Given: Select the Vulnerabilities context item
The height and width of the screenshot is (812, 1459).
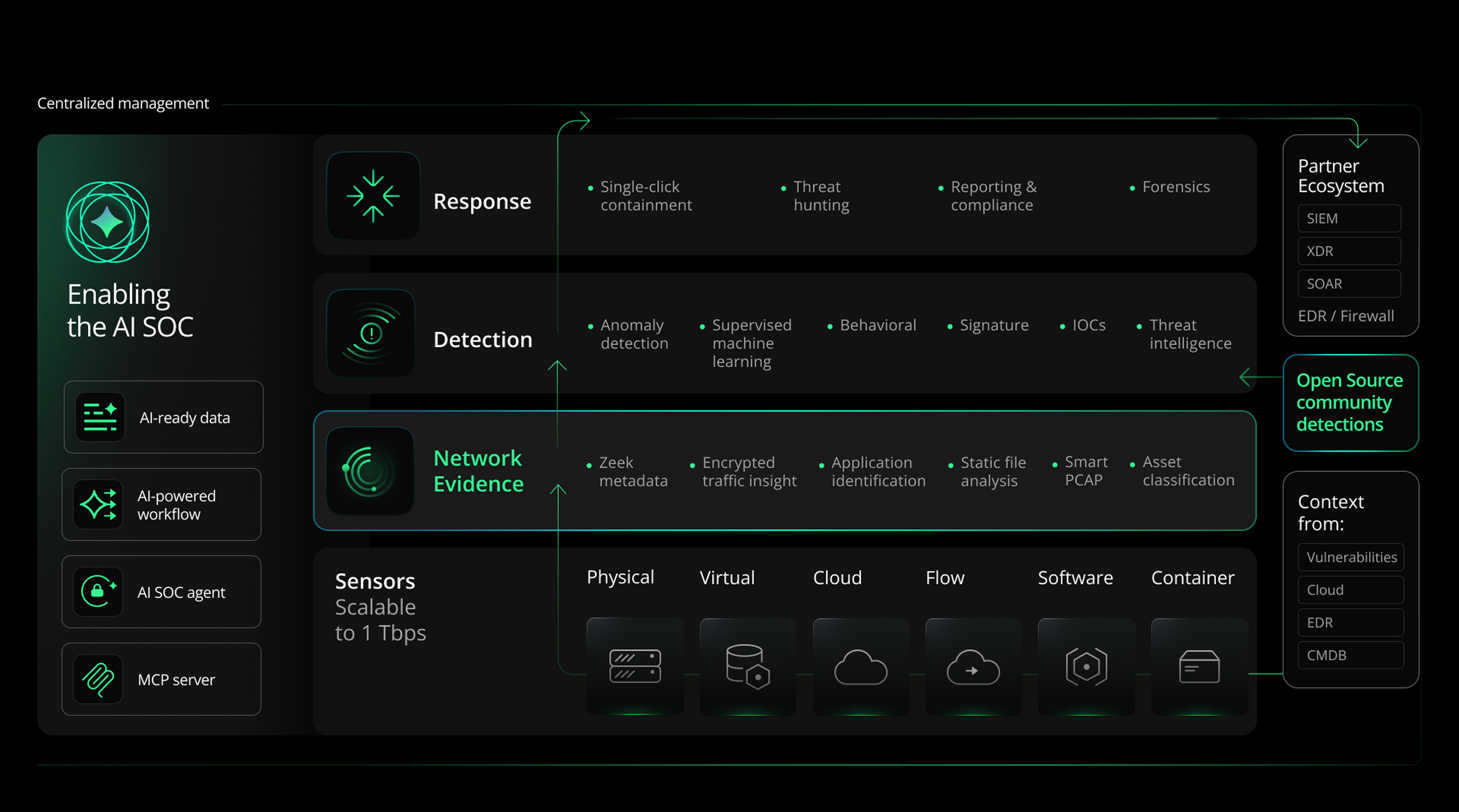Looking at the screenshot, I should coord(1351,557).
